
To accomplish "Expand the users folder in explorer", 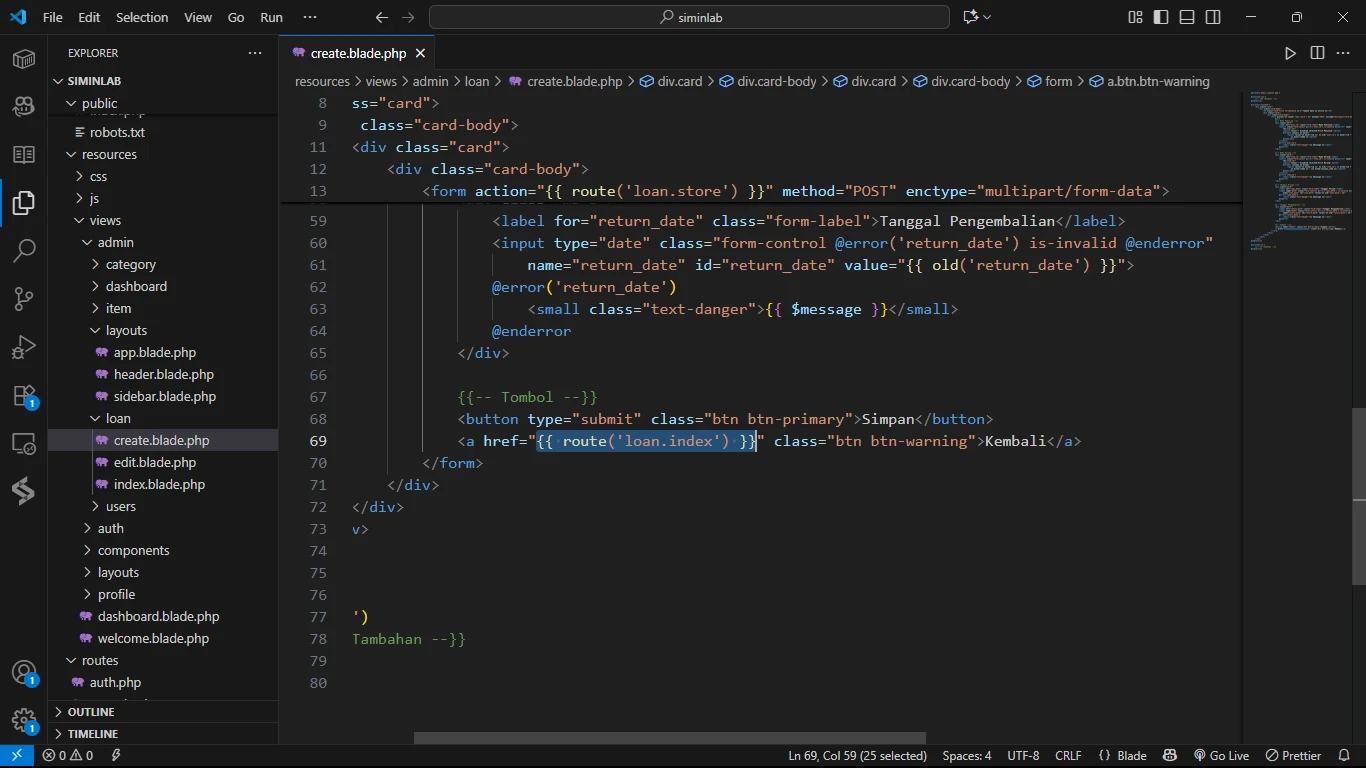I will [x=120, y=506].
